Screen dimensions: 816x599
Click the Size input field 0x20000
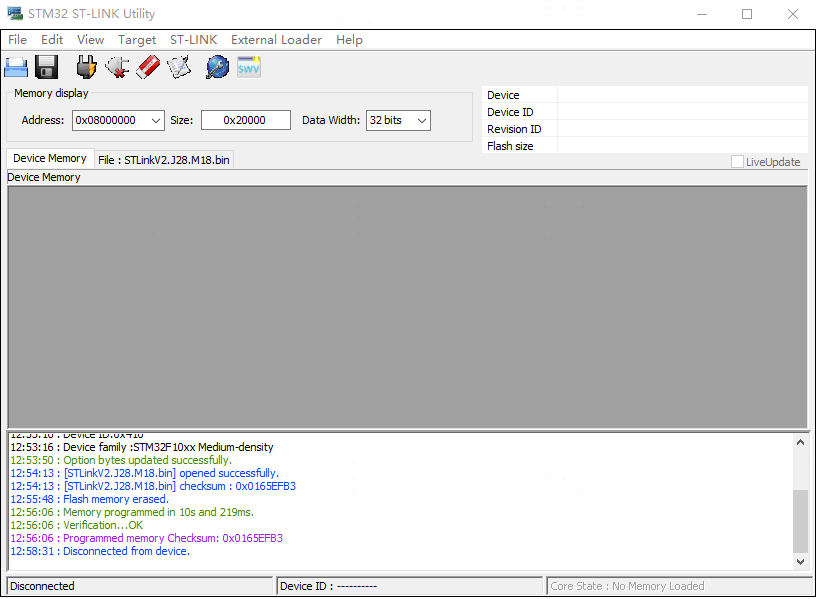[x=246, y=120]
